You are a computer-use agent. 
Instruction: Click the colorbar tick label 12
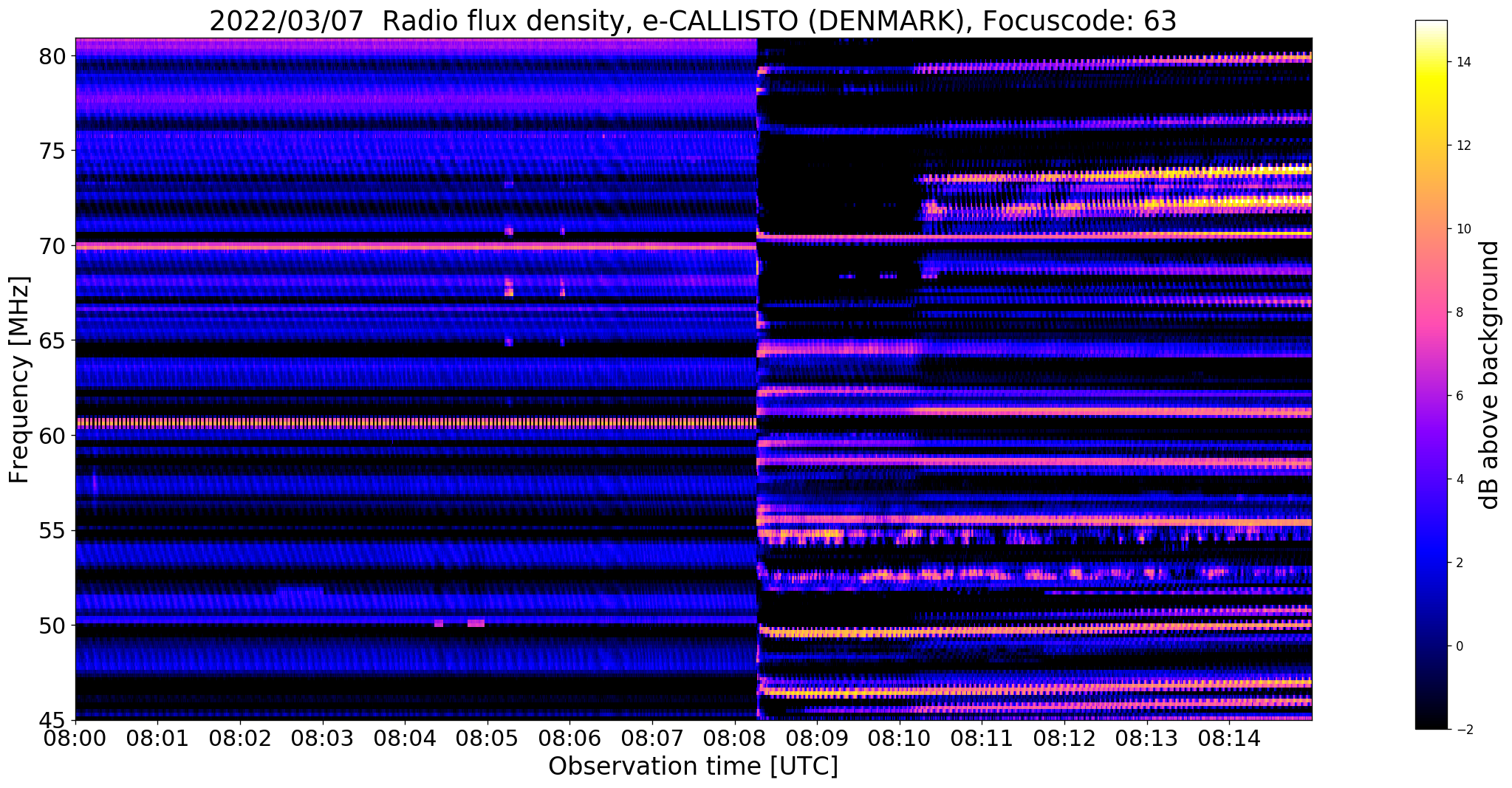(1463, 145)
